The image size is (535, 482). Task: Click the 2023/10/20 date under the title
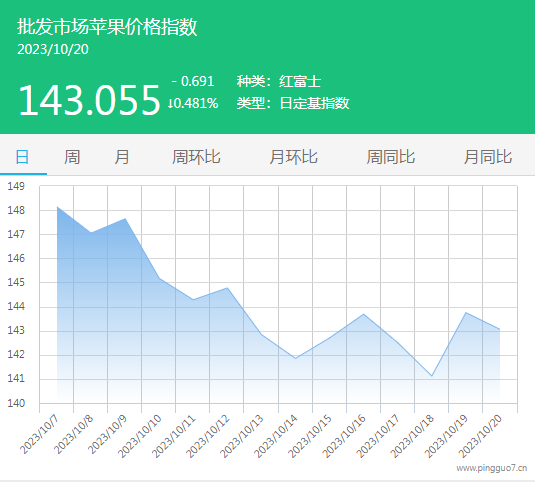pos(53,49)
